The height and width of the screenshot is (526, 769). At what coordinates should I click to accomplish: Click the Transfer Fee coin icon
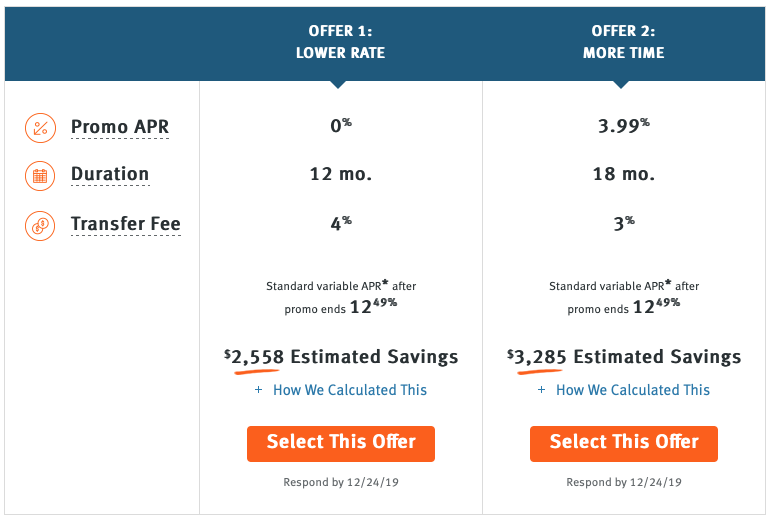click(39, 225)
